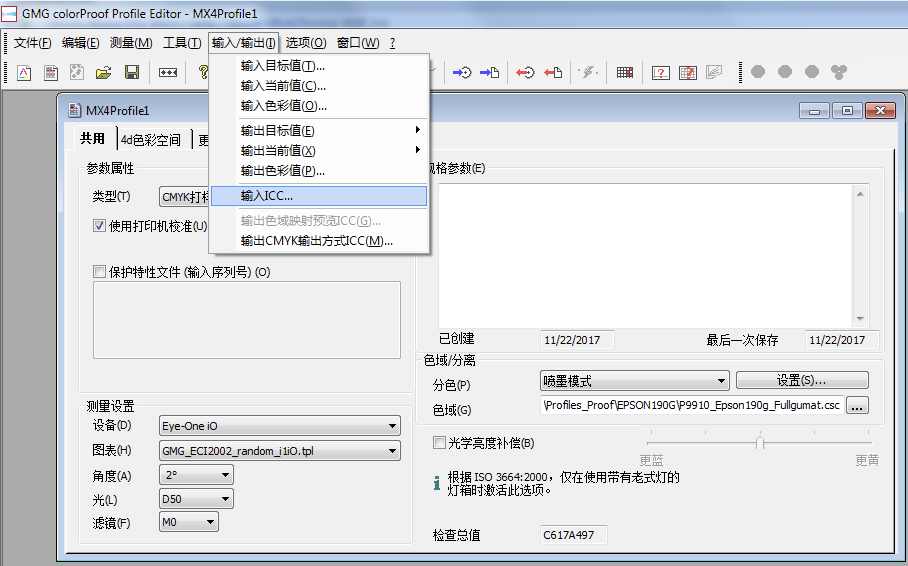The width and height of the screenshot is (908, 566).
Task: Click the brightness compensation slider thumb
Action: pyautogui.click(x=760, y=443)
